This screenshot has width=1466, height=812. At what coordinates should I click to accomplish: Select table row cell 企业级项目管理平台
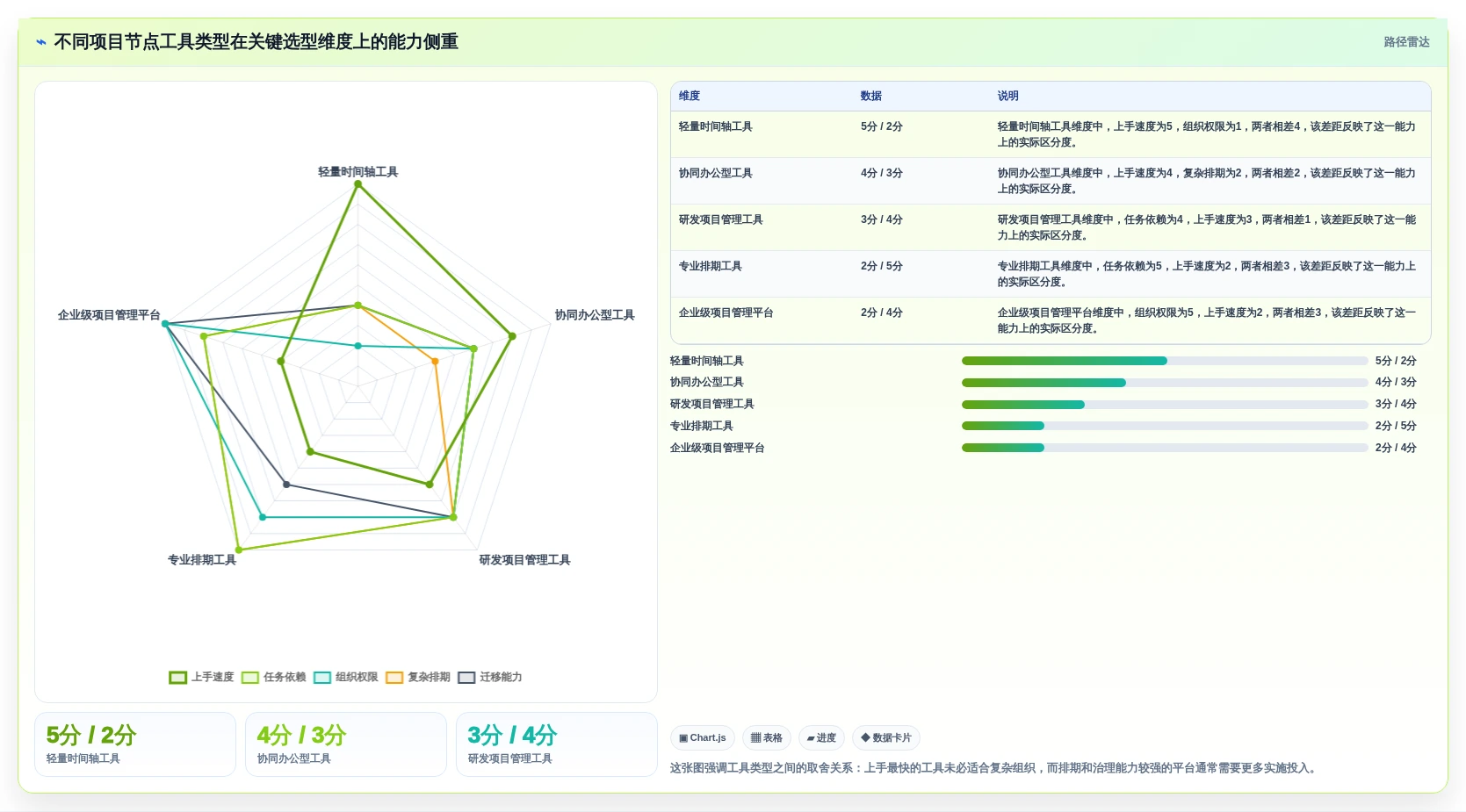pyautogui.click(x=726, y=313)
